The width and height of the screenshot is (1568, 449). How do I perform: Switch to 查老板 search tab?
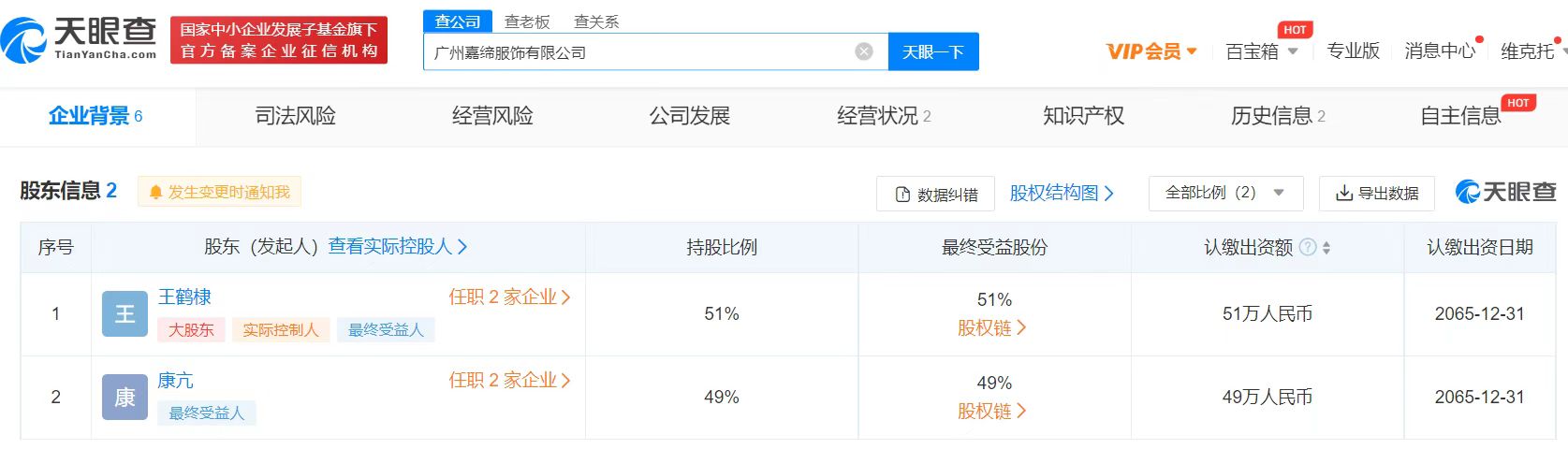(527, 22)
